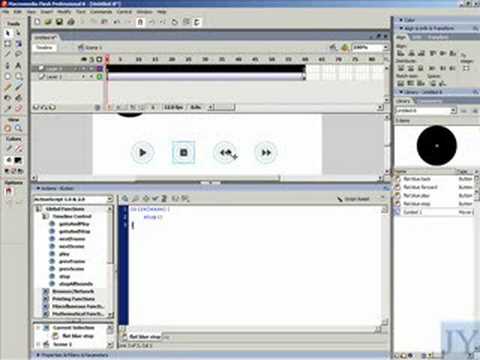Expand the Properties & Filters & Parameters panel
Screen dimensions: 480x360
(38, 355)
